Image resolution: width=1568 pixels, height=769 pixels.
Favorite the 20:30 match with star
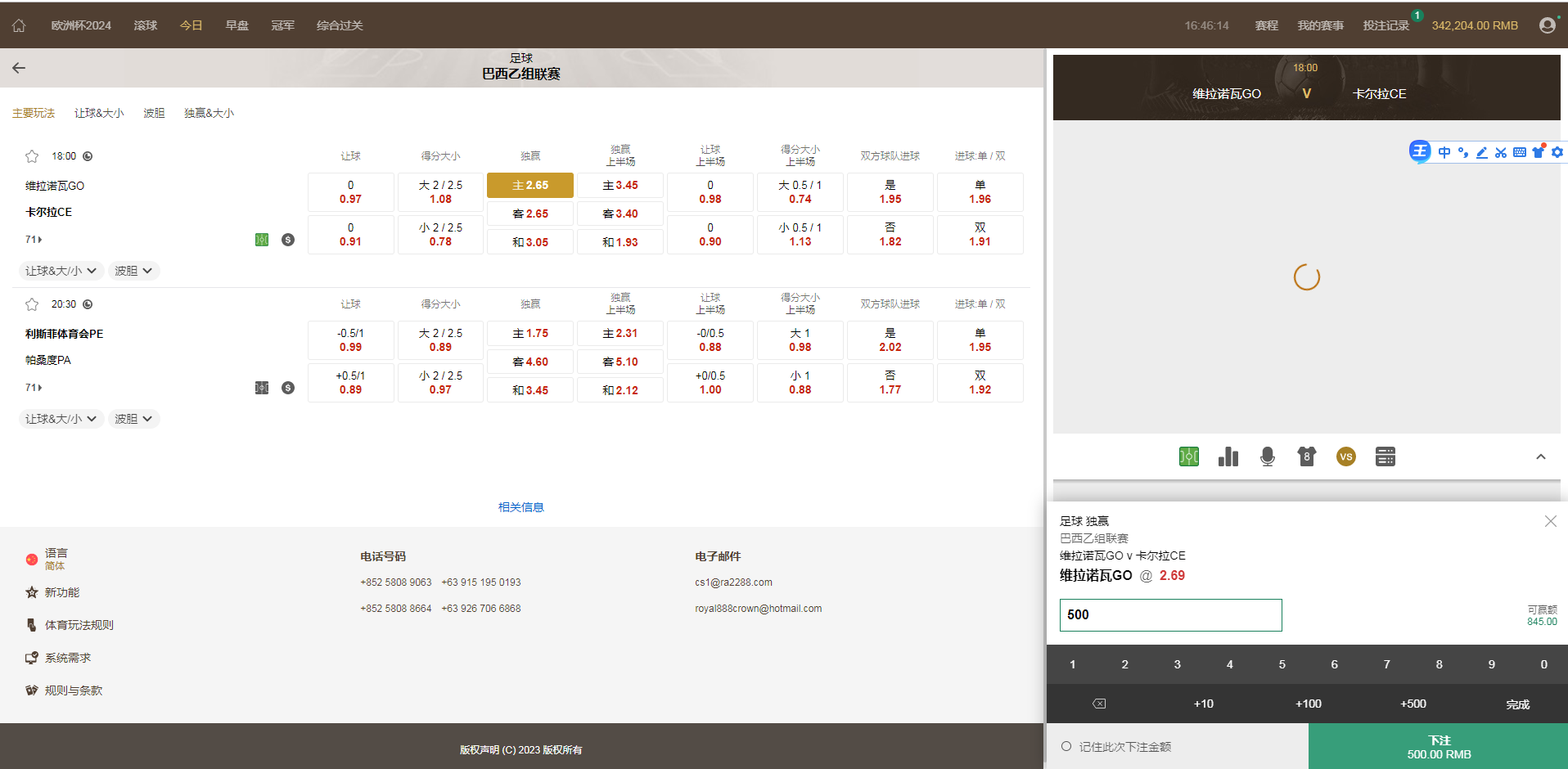pyautogui.click(x=32, y=304)
